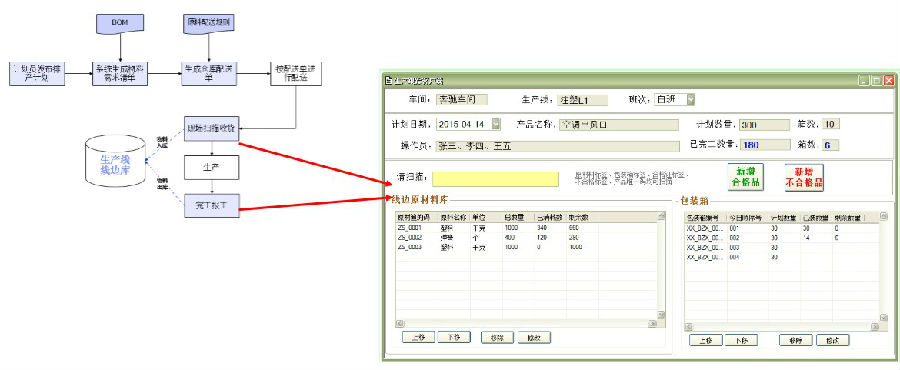Click the red 新增不合格品 button
Viewport: 900px width, 370px height.
804,177
